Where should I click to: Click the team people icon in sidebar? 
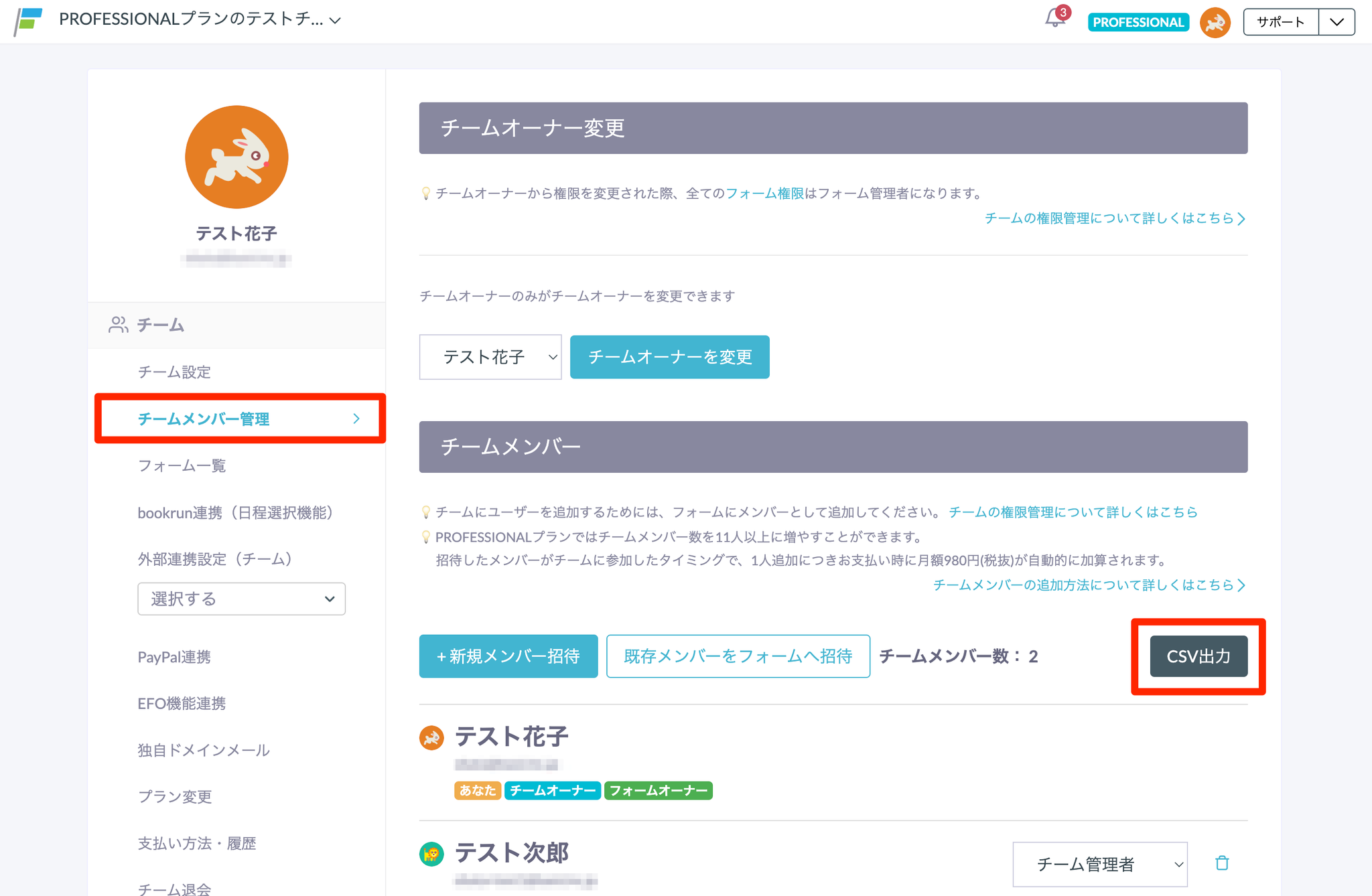click(x=118, y=325)
